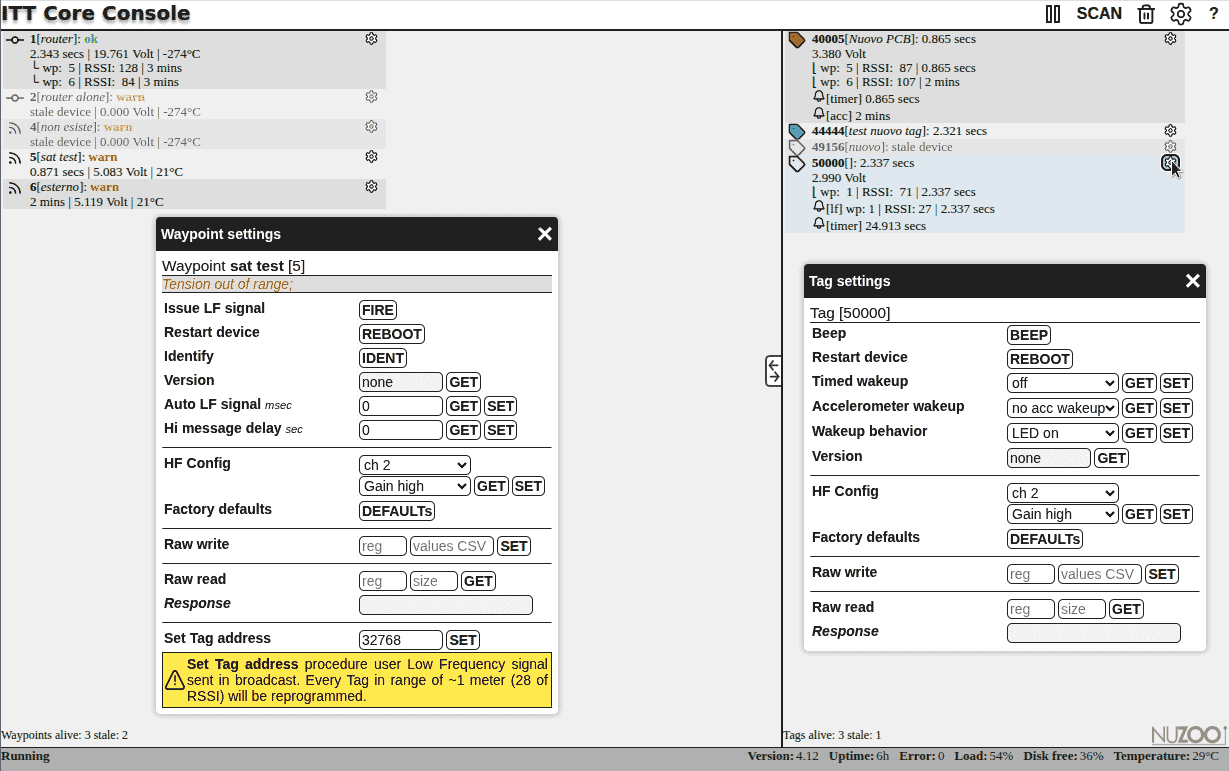Click 'Tags alive: 3 stale: 1' text
Image resolution: width=1229 pixels, height=771 pixels.
[832, 735]
